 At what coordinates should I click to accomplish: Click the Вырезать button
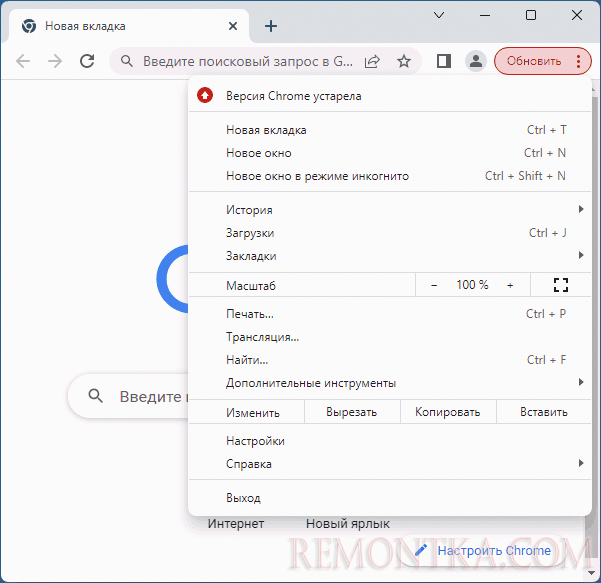pos(352,412)
